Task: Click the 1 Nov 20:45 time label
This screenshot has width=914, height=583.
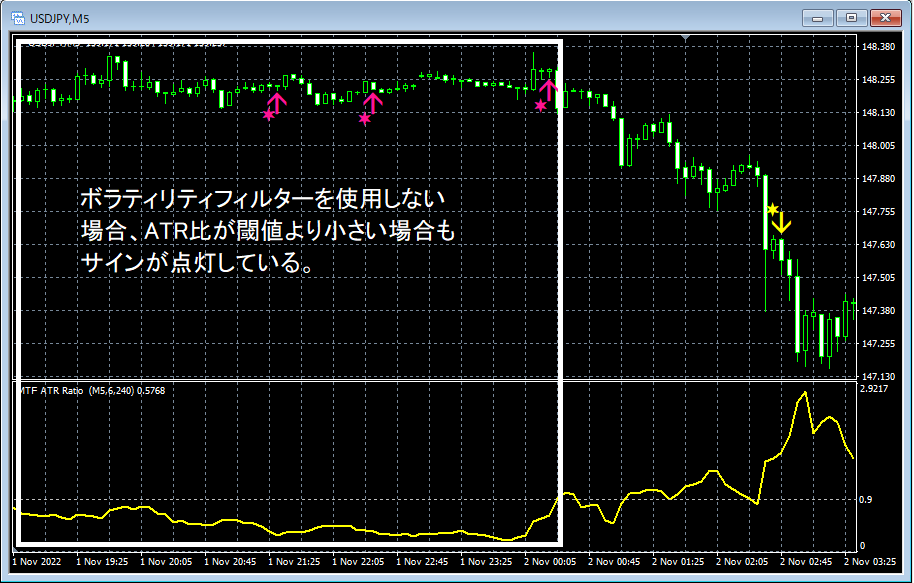Action: point(230,561)
